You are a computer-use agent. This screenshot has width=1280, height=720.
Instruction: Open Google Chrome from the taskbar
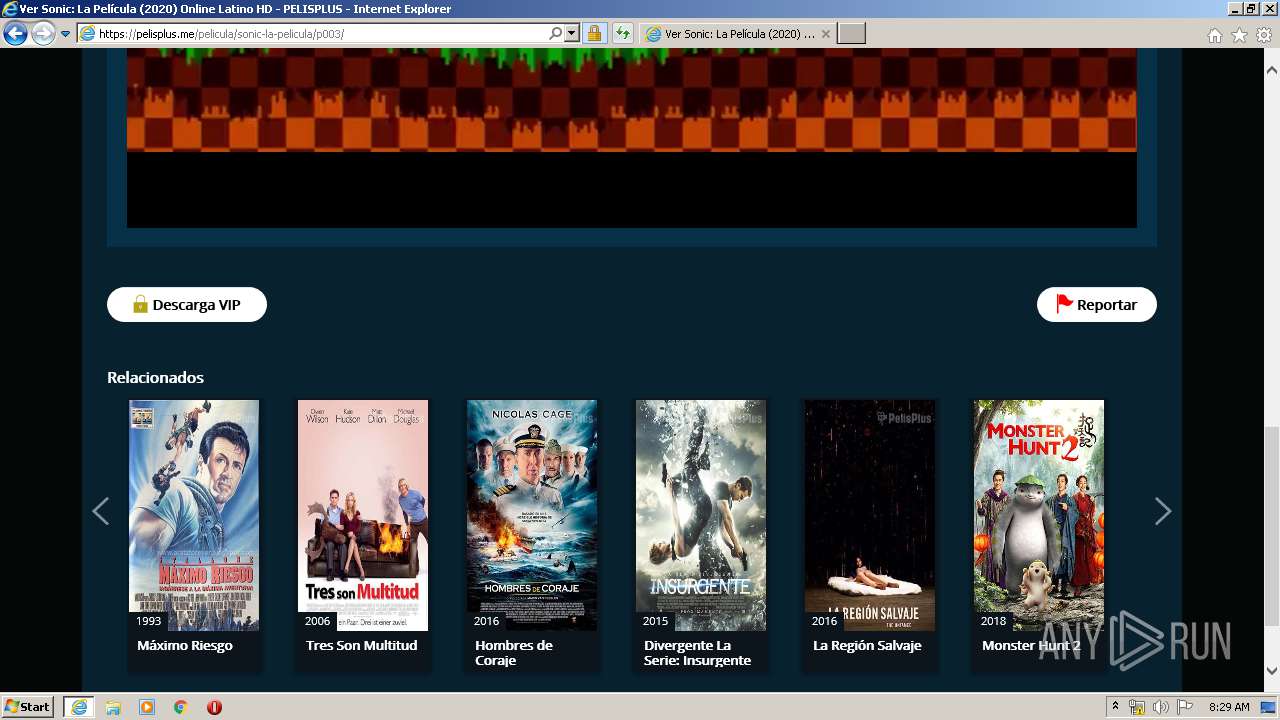click(x=181, y=707)
